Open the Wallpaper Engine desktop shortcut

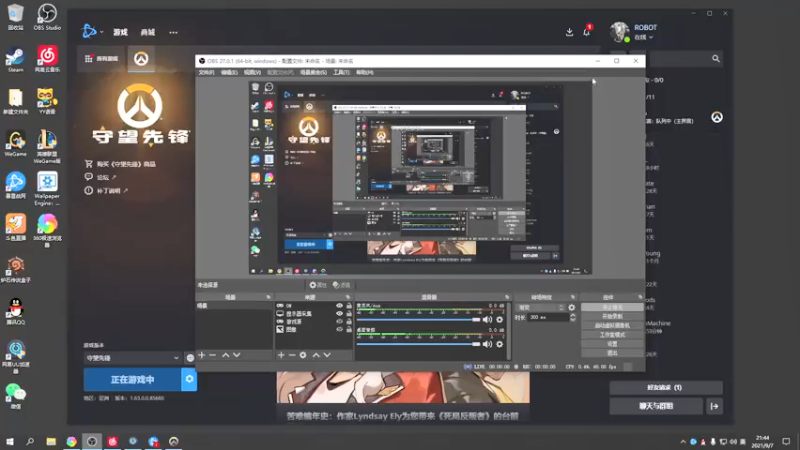47,188
